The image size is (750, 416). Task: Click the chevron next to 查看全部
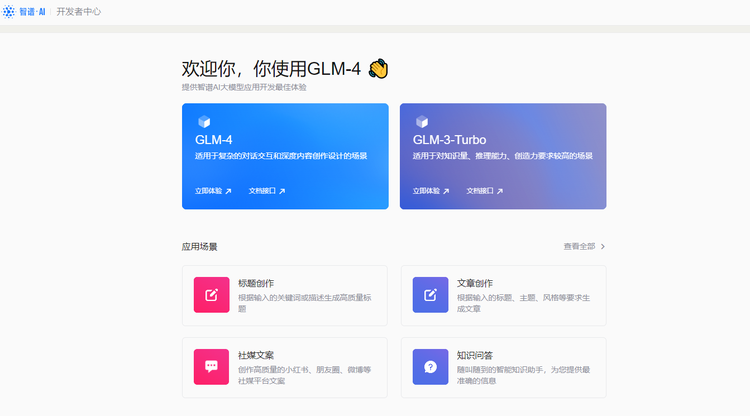[603, 246]
